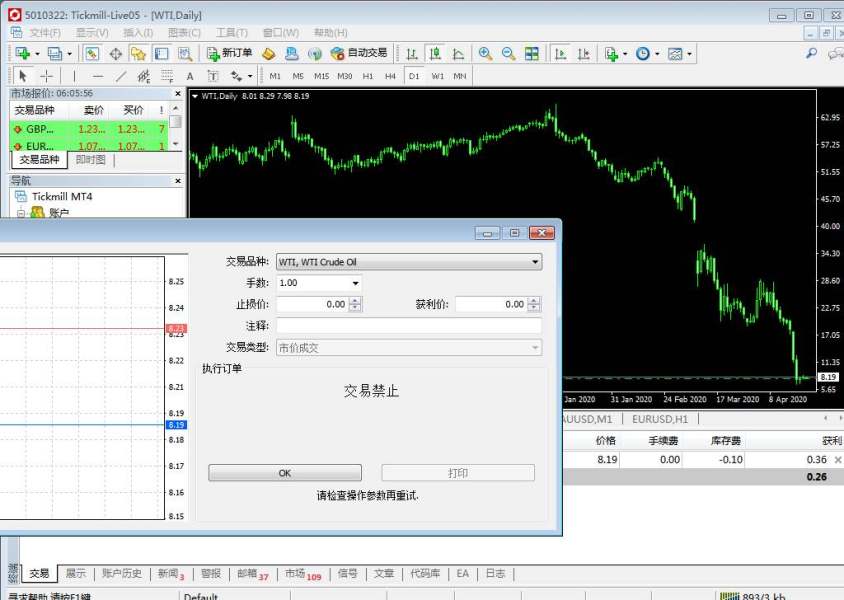This screenshot has width=844, height=600.
Task: Select the horizontal line drawing tool
Action: (x=97, y=76)
